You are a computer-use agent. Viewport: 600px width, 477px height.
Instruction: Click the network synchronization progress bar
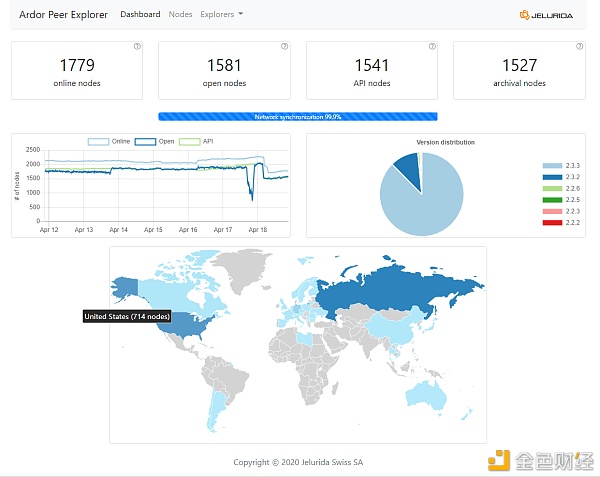point(298,117)
